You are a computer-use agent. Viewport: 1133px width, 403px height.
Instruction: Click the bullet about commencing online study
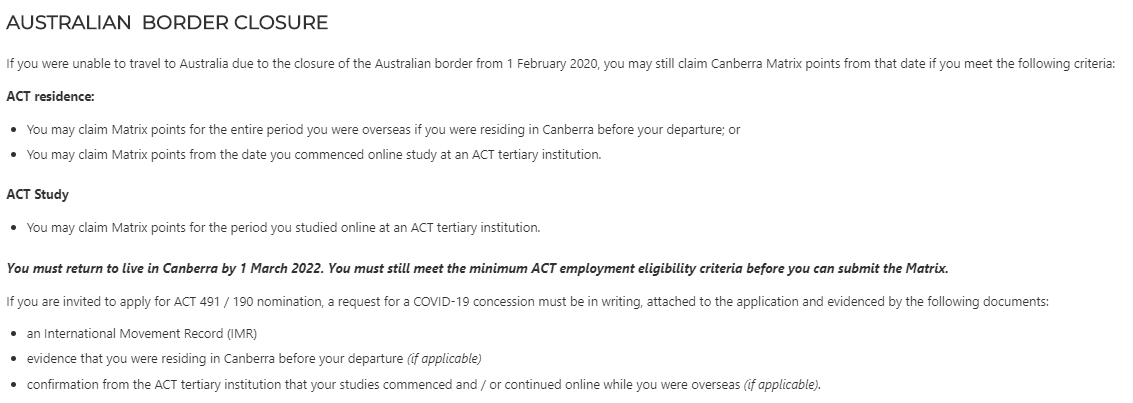pos(314,154)
